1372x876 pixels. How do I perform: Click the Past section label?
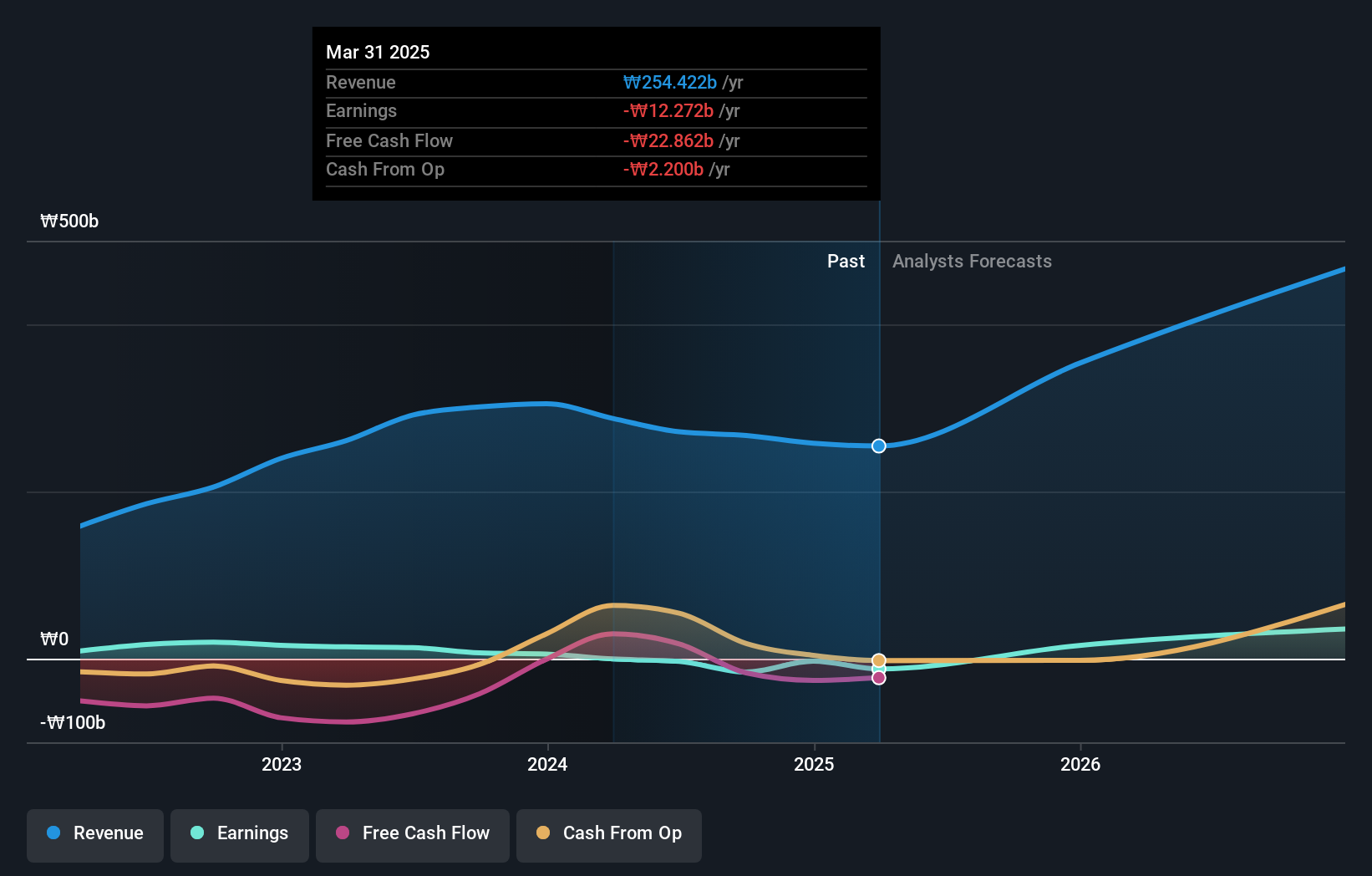coord(846,261)
